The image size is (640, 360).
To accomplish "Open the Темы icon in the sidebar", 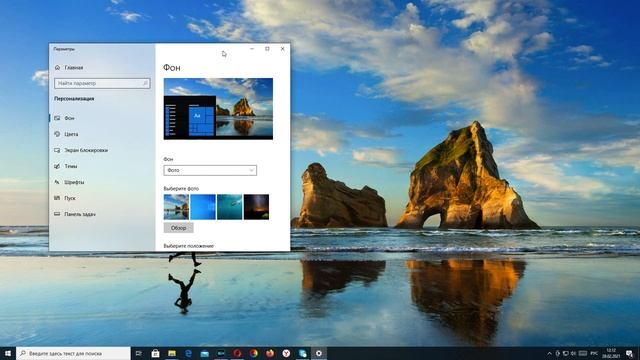I will (57, 166).
